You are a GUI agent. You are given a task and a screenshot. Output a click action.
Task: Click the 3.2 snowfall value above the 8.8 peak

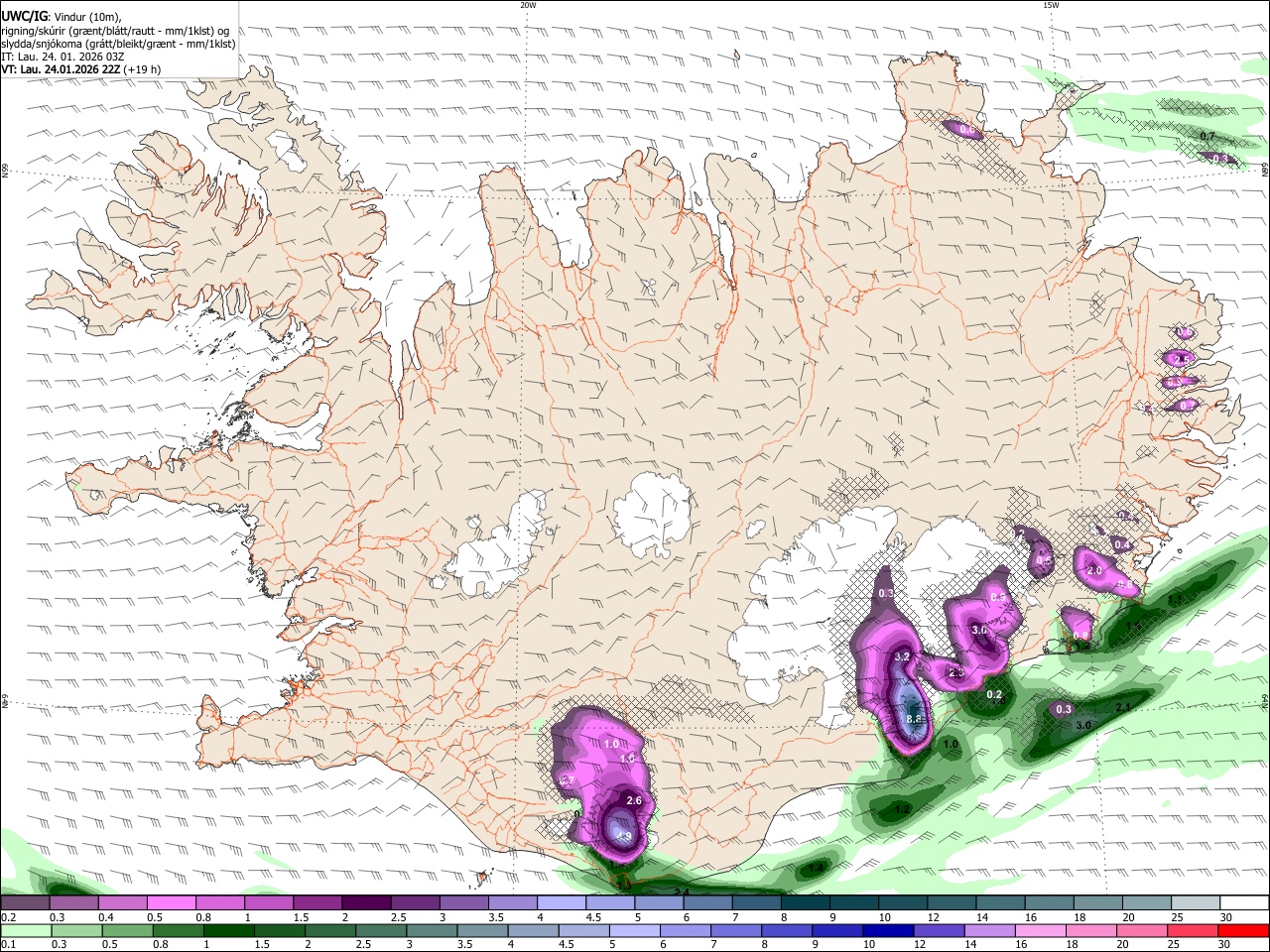pyautogui.click(x=903, y=656)
